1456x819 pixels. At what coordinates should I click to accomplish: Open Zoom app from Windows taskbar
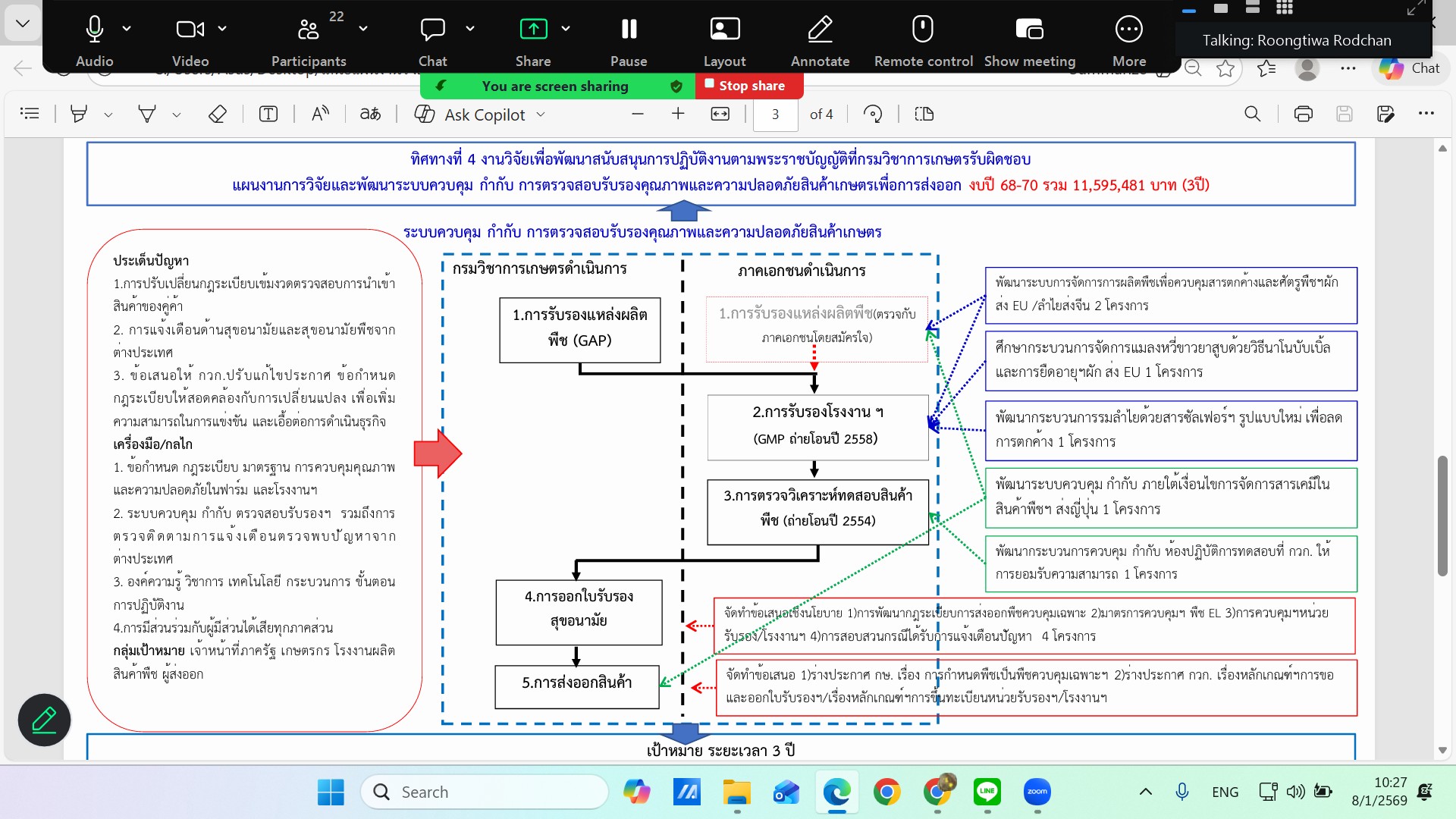[x=1037, y=792]
